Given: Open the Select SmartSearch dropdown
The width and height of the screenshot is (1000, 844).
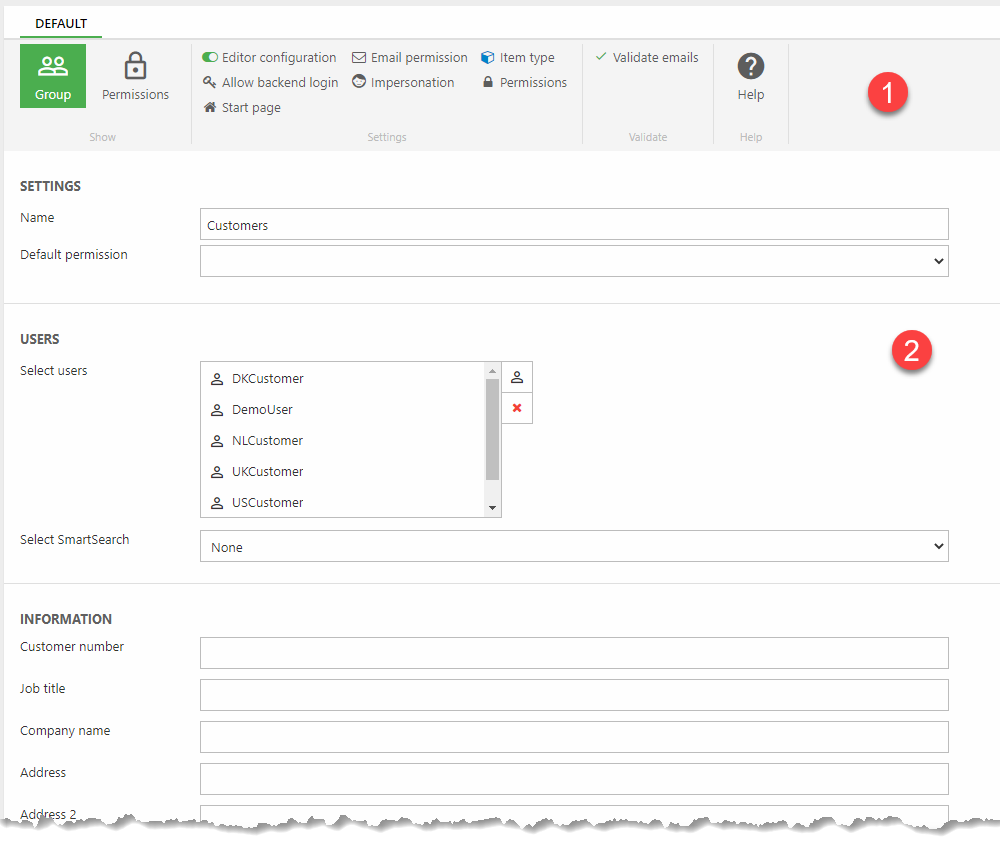Looking at the screenshot, I should tap(574, 547).
